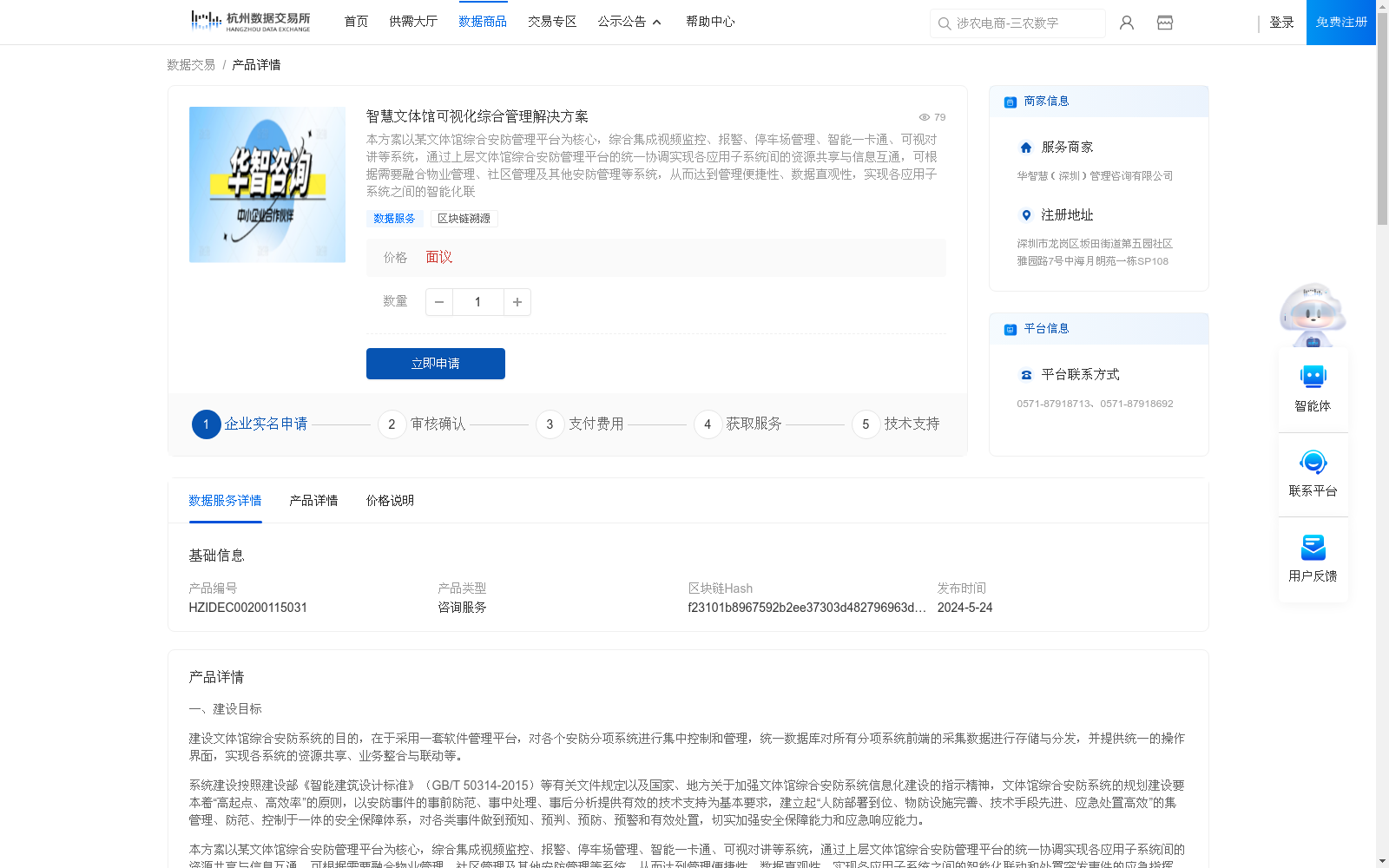Viewport: 1389px width, 868px height.
Task: Click 数据交易 breadcrumb link
Action: 191,65
